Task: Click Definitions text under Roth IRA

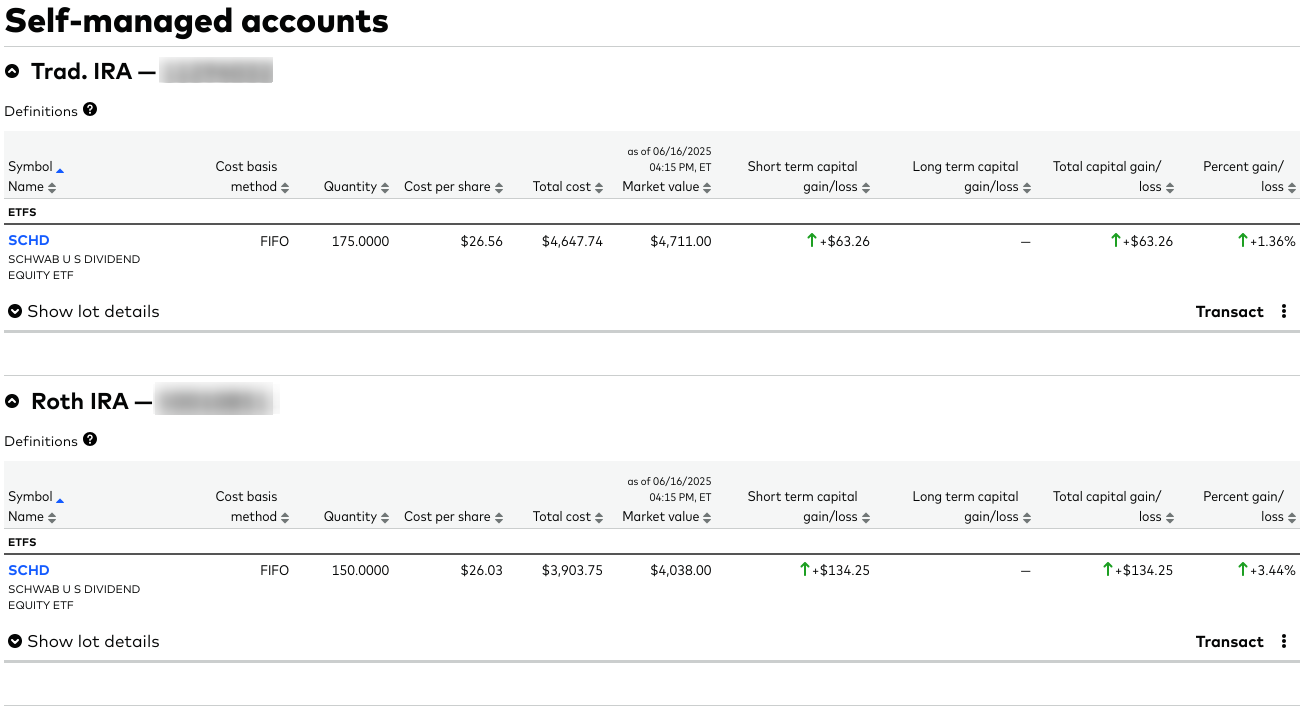Action: tap(41, 441)
